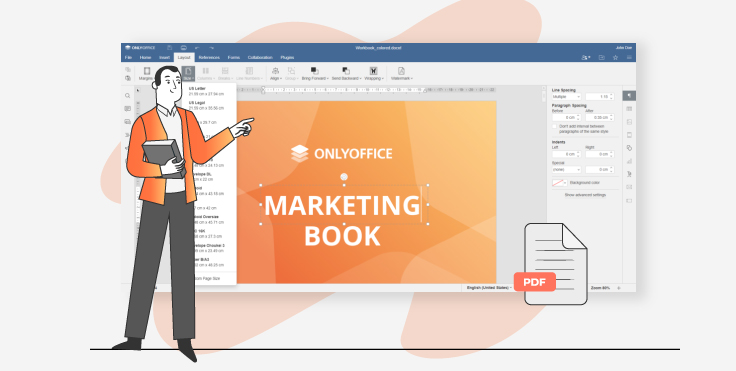The image size is (736, 371).
Task: Enable don't add interval between paragraphs checkbox
Action: pos(554,126)
